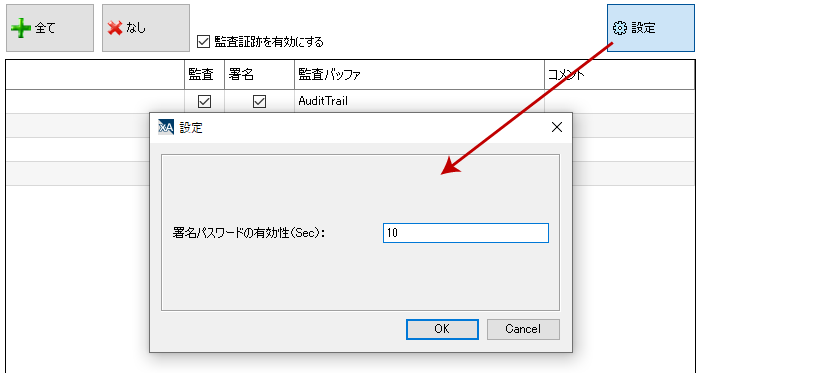Viewport: 826px width, 374px height.
Task: Confirm the dialog with OK
Action: tap(442, 329)
